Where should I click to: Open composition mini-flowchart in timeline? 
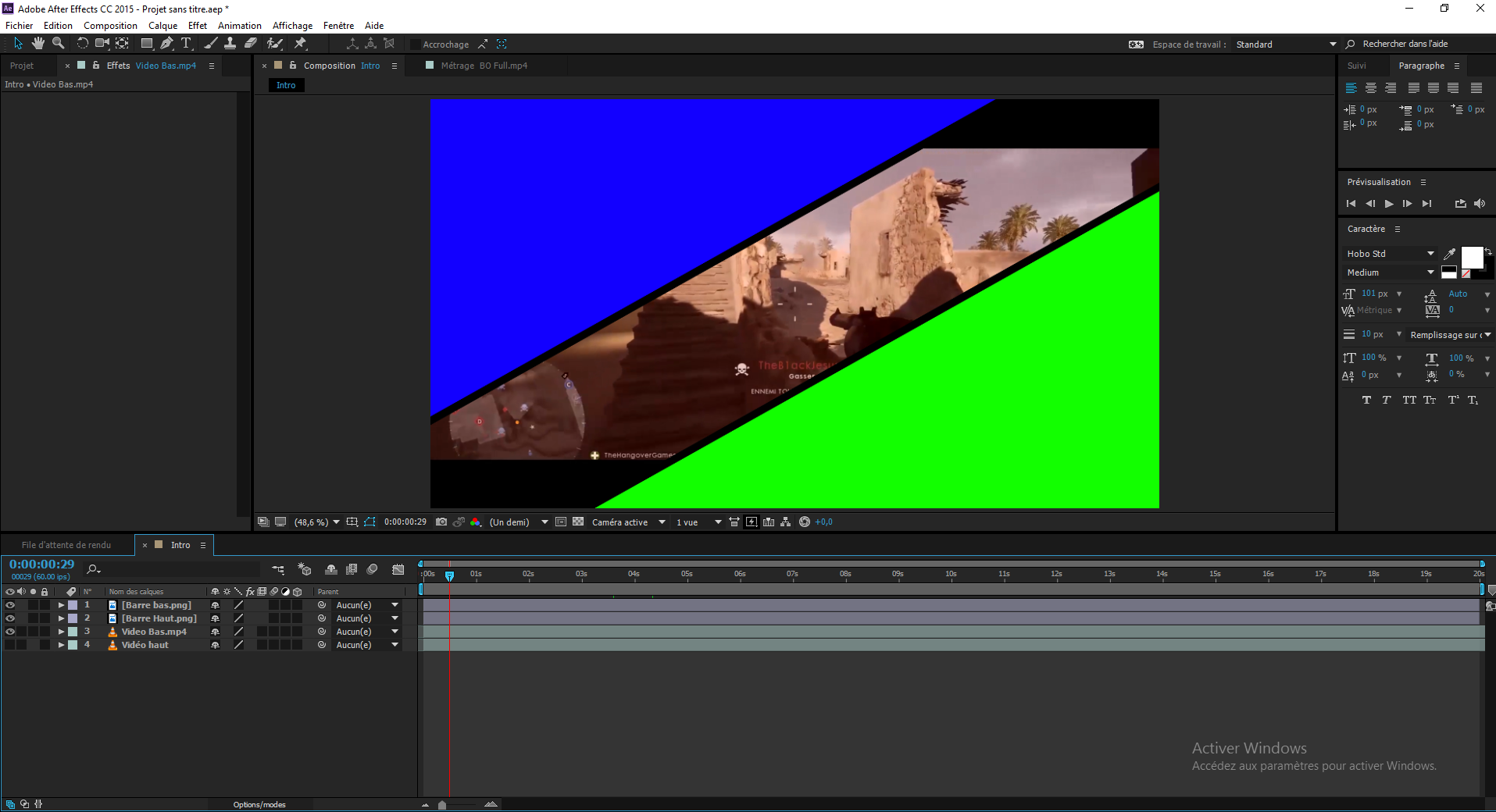[x=278, y=570]
